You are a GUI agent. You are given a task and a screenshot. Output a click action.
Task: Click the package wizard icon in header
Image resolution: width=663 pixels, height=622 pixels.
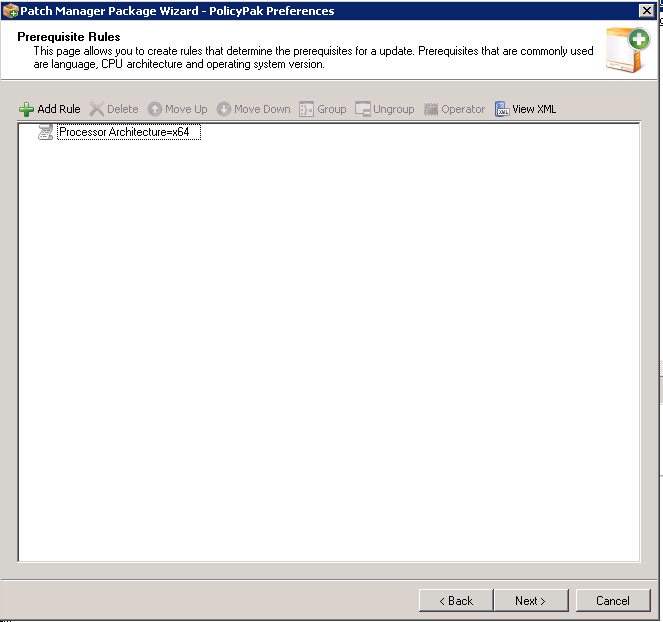[627, 50]
